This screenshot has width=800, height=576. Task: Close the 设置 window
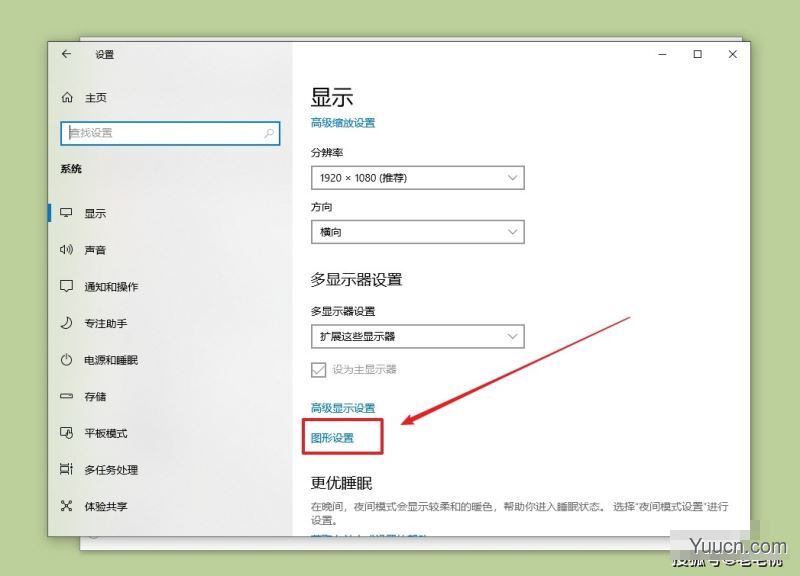(x=733, y=54)
